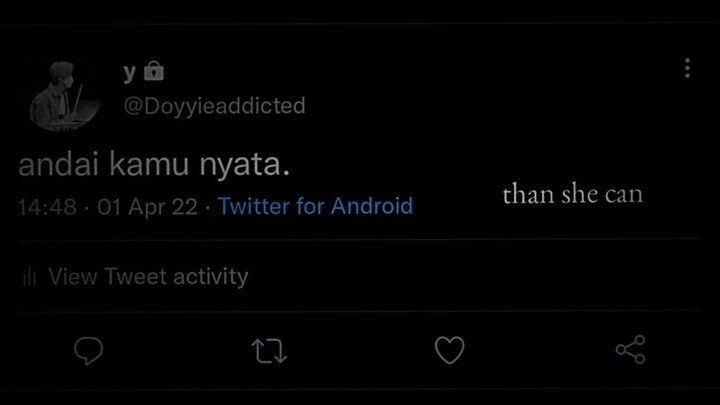Click the retweet arrows icon

pyautogui.click(x=269, y=350)
